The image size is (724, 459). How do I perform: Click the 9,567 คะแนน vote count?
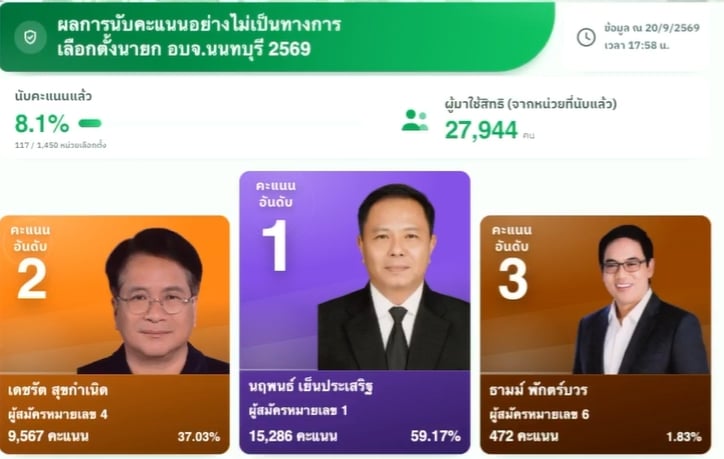click(x=48, y=436)
